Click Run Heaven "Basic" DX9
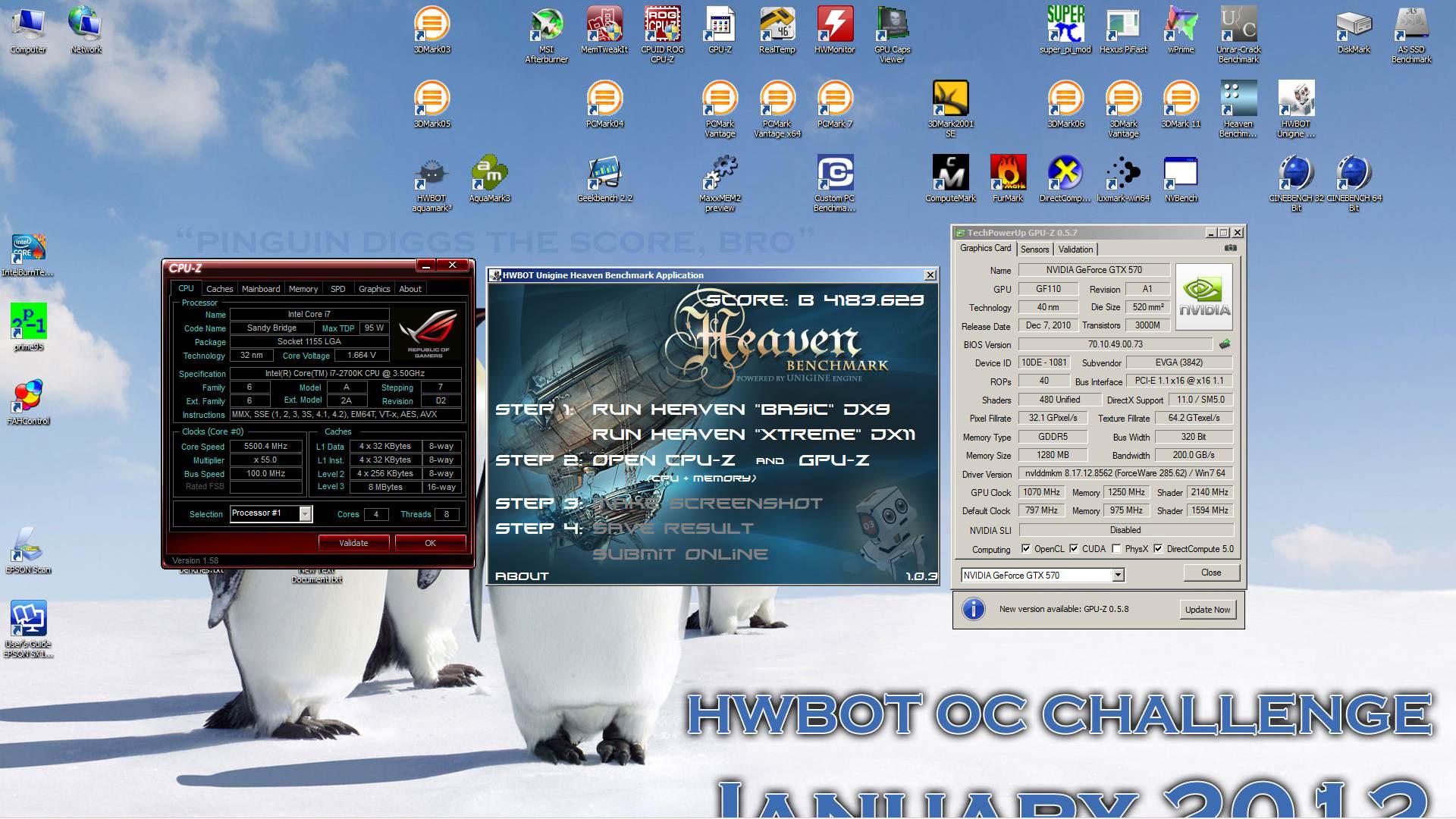This screenshot has width=1456, height=819. coord(741,409)
